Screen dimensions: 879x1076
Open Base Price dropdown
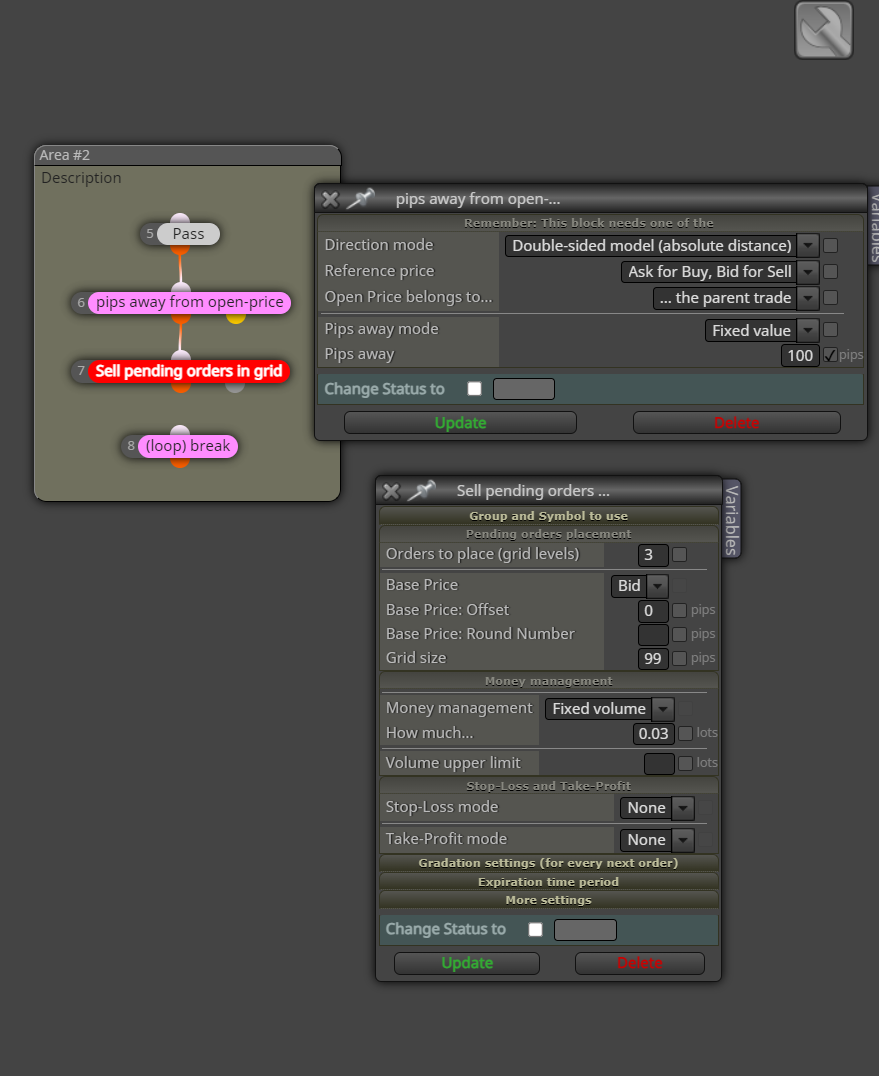(657, 586)
